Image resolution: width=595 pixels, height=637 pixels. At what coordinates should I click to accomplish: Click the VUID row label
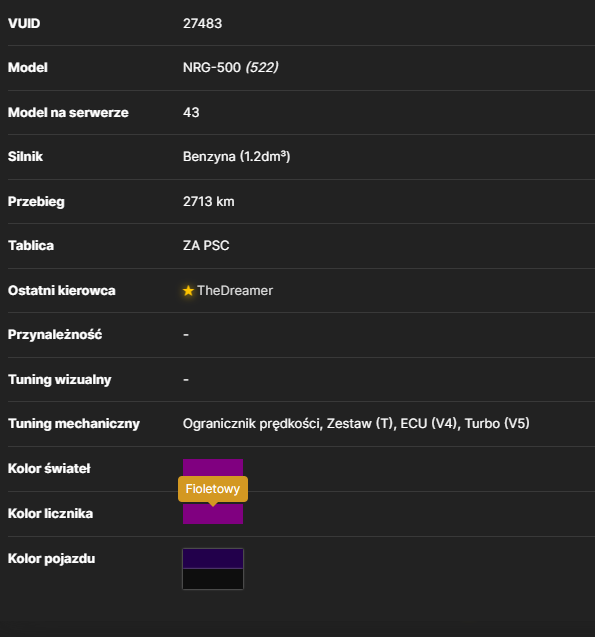(24, 24)
